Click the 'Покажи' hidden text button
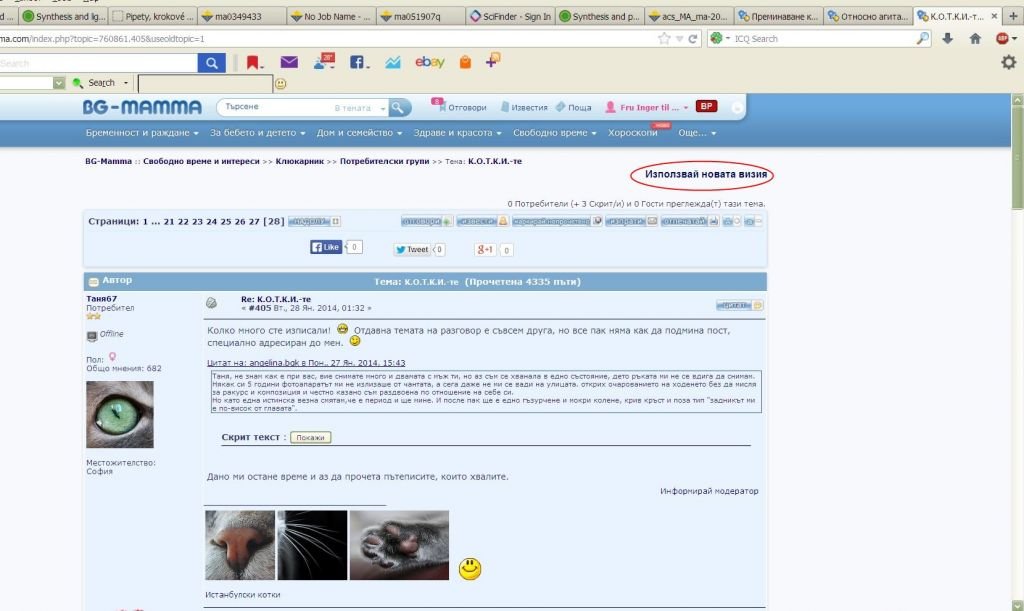 pos(310,437)
